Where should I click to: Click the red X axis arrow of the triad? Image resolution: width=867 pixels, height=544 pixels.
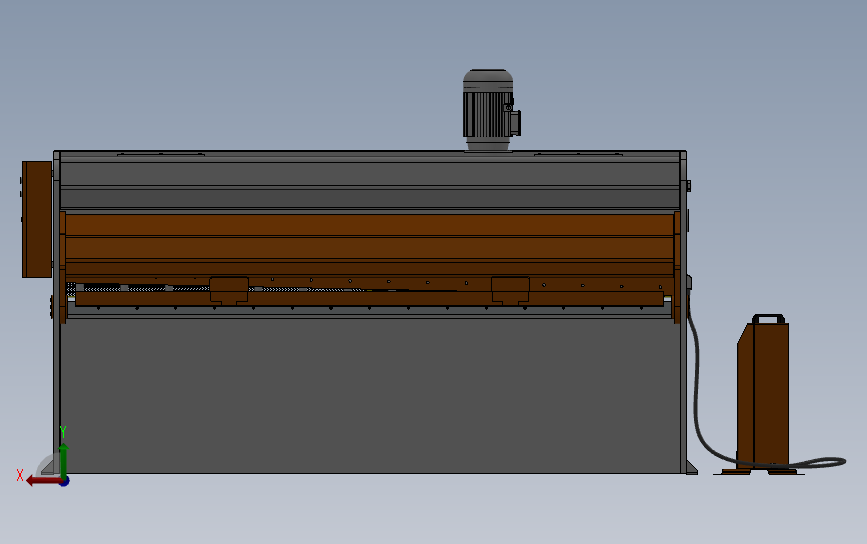[x=43, y=481]
